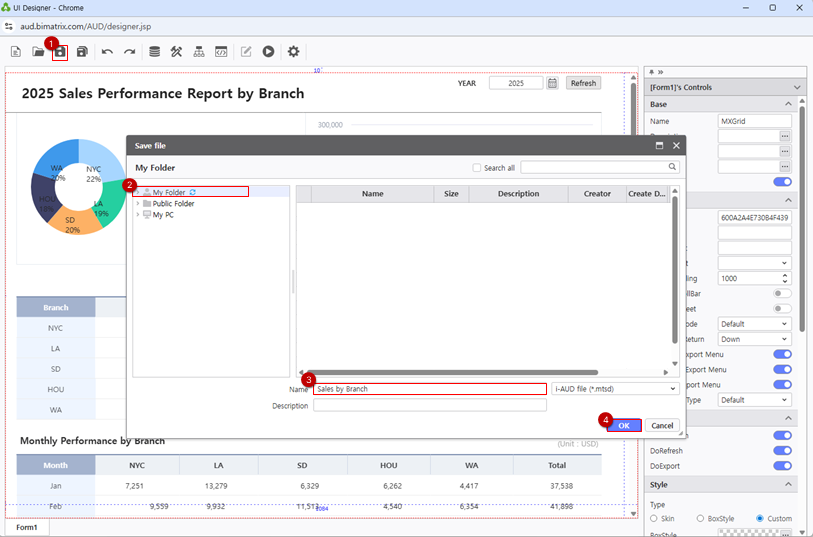Click the Save icon in toolbar
The width and height of the screenshot is (813, 537).
click(60, 52)
